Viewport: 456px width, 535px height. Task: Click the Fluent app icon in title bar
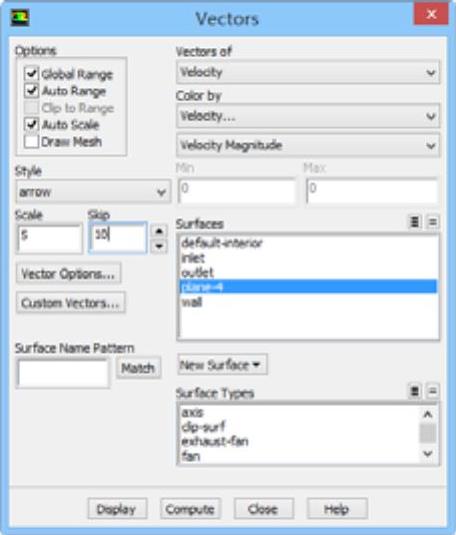tap(19, 18)
